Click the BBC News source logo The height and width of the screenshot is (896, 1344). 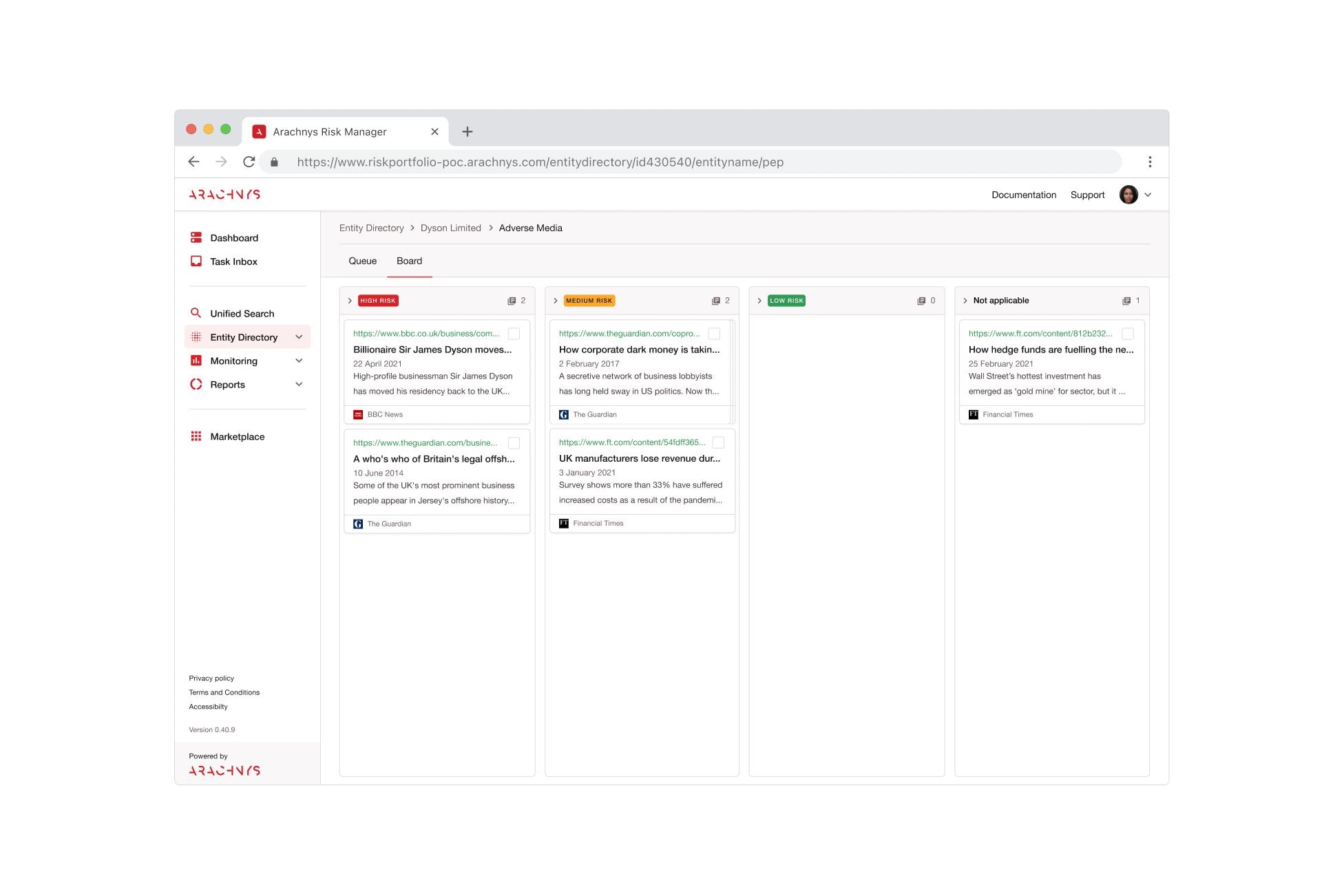(358, 414)
